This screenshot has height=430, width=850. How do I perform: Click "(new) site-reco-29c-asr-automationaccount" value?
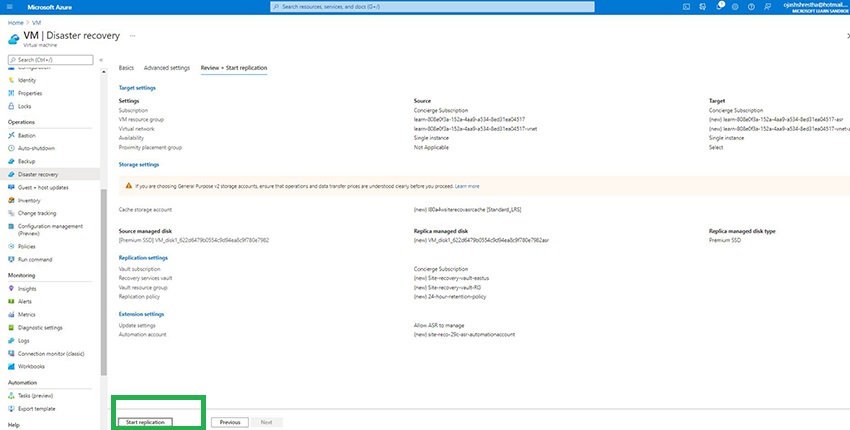pyautogui.click(x=464, y=335)
